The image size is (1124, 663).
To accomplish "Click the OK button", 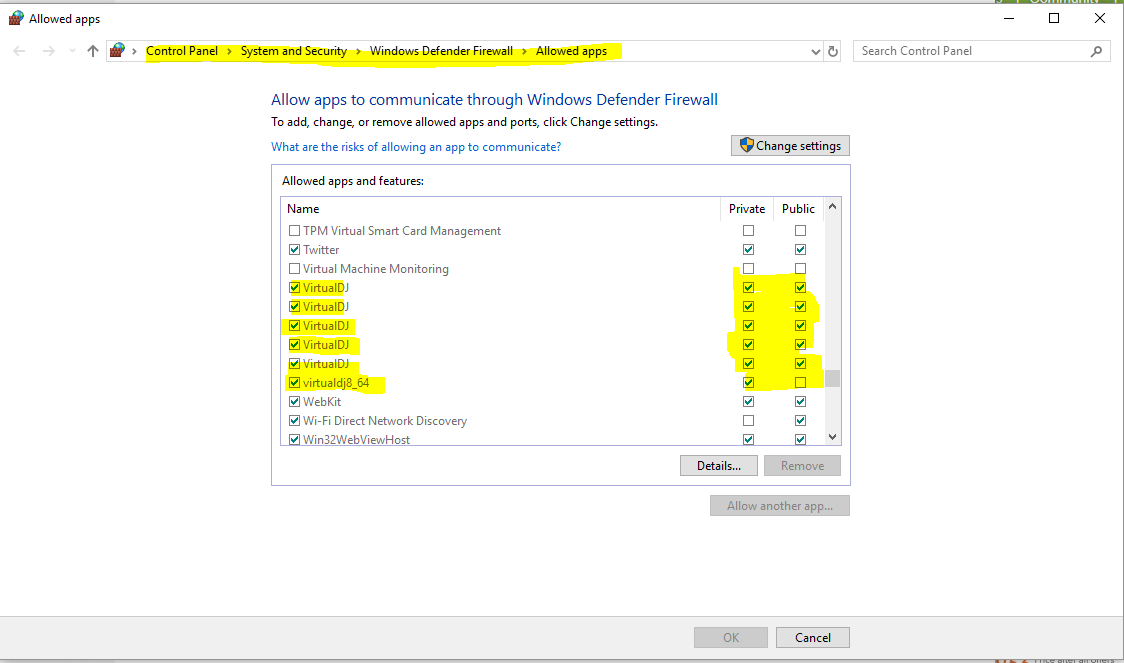I will (731, 638).
